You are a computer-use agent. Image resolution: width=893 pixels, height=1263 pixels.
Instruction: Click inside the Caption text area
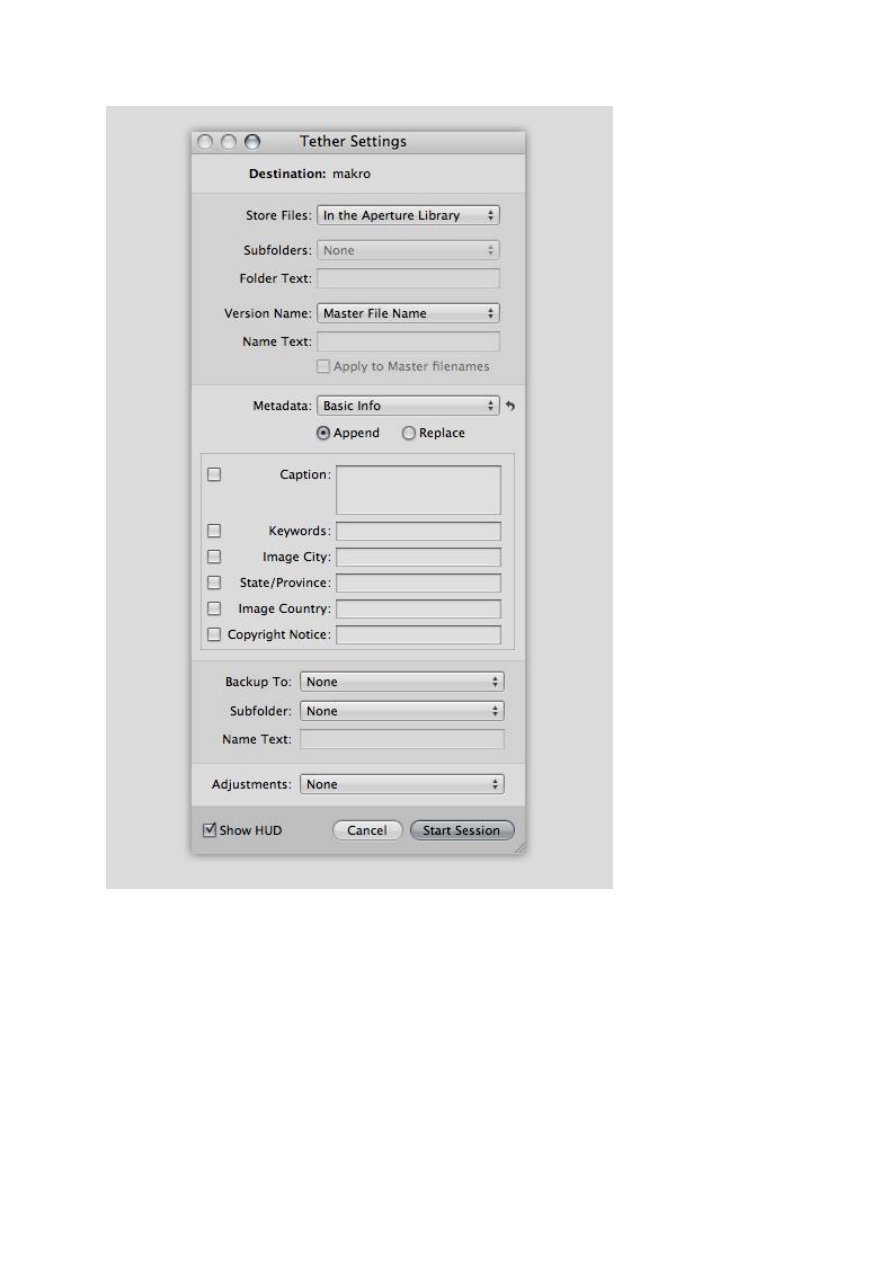[418, 490]
